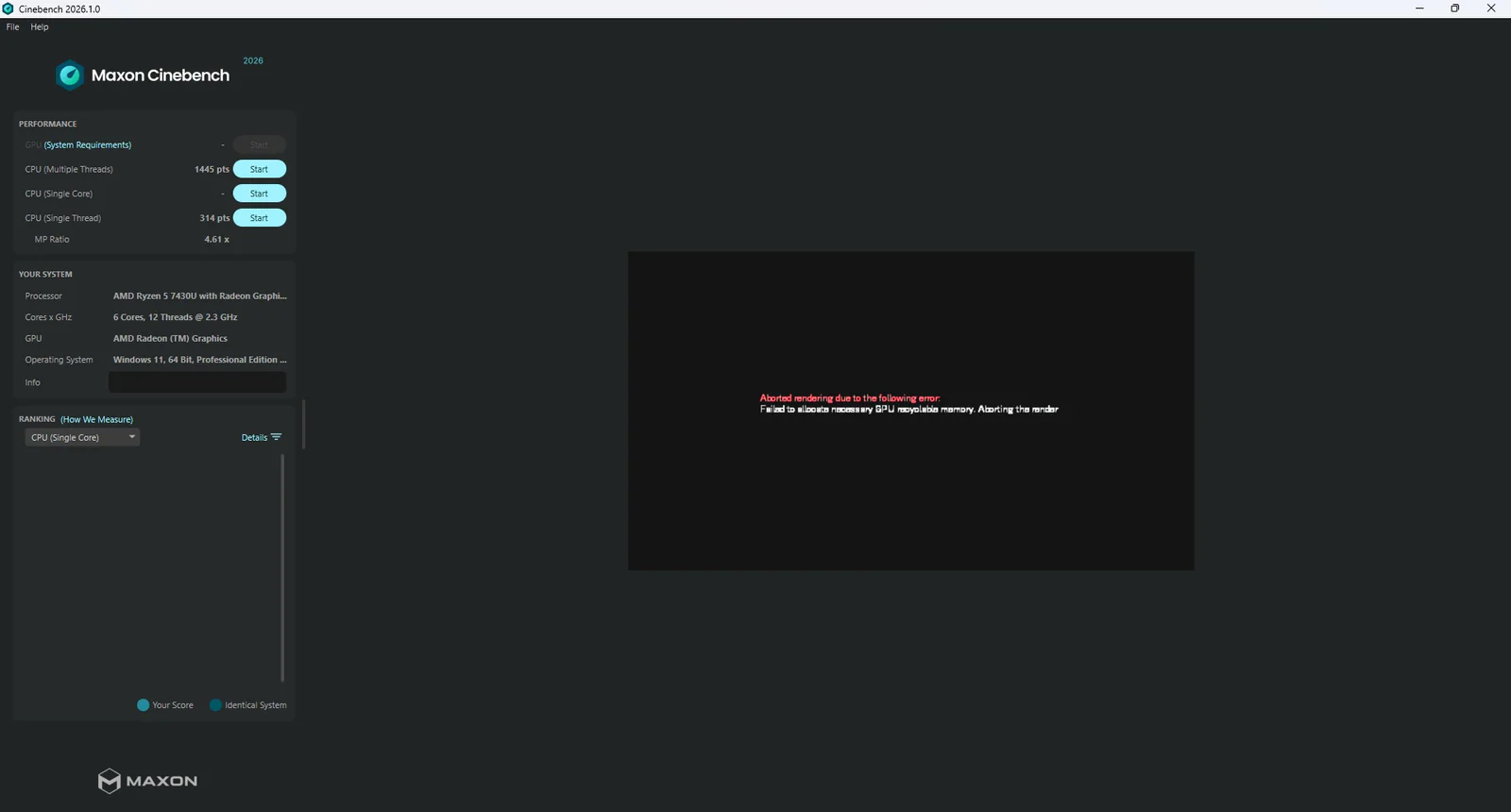This screenshot has width=1511, height=812.
Task: Expand the CPU (Single Core) ranking dropdown
Action: [x=82, y=437]
